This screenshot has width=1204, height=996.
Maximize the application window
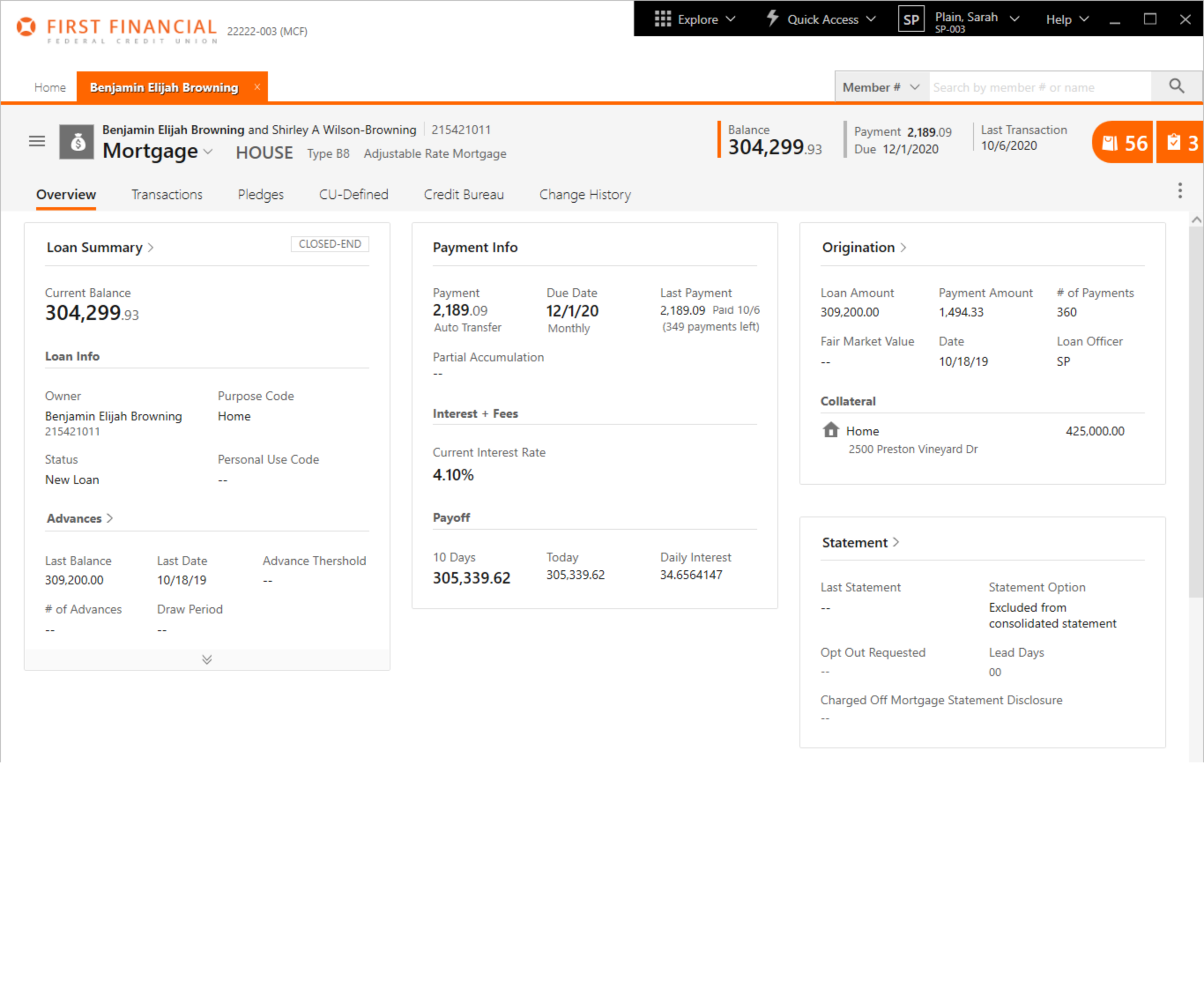[1149, 19]
